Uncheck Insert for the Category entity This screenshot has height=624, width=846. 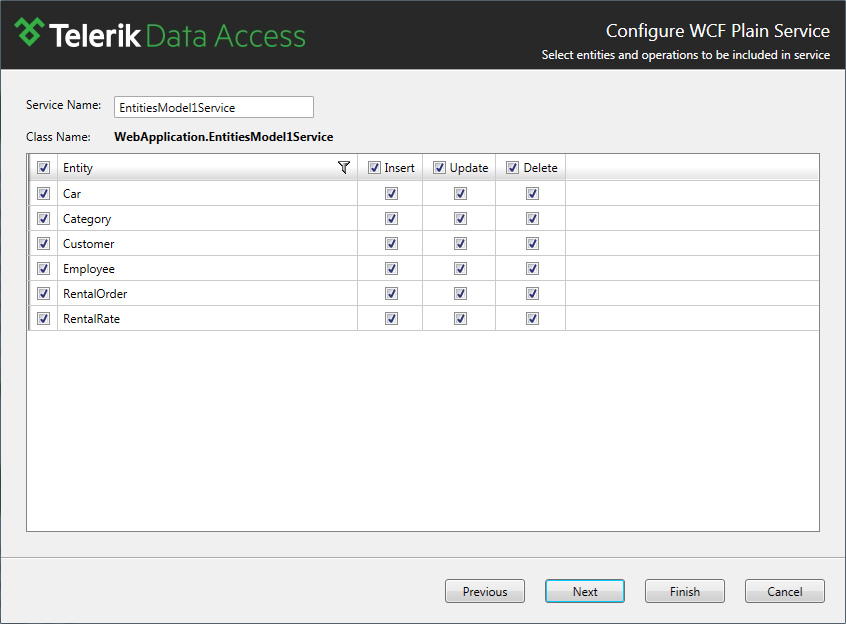pos(392,218)
